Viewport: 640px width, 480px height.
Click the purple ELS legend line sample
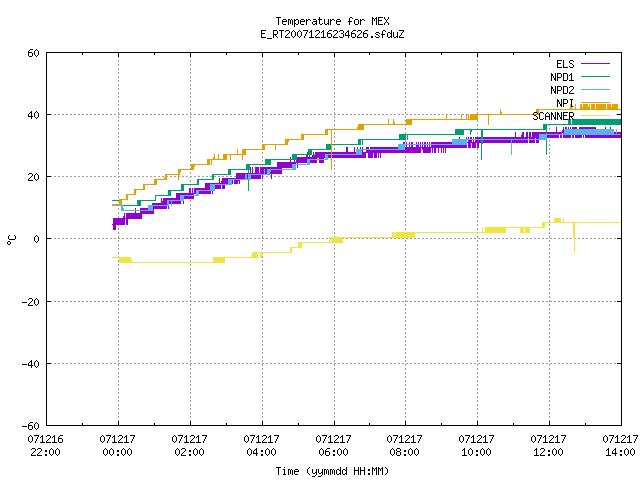pyautogui.click(x=595, y=64)
